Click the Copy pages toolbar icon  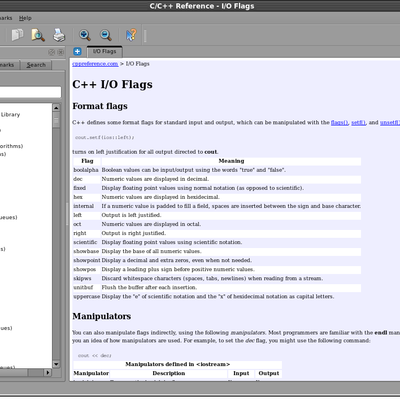tap(17, 35)
